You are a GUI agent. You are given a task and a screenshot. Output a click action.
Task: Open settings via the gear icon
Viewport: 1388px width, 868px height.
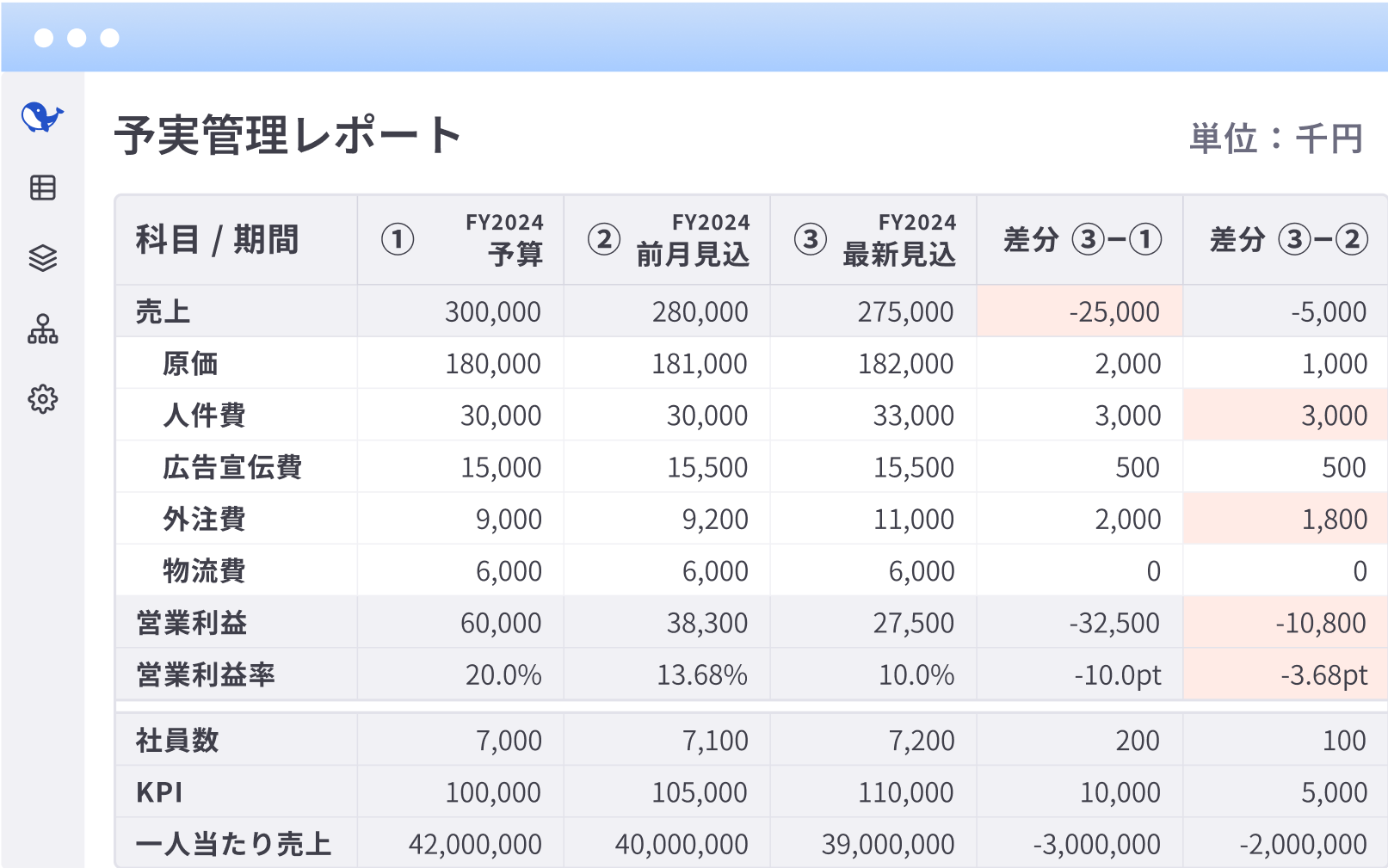click(42, 399)
